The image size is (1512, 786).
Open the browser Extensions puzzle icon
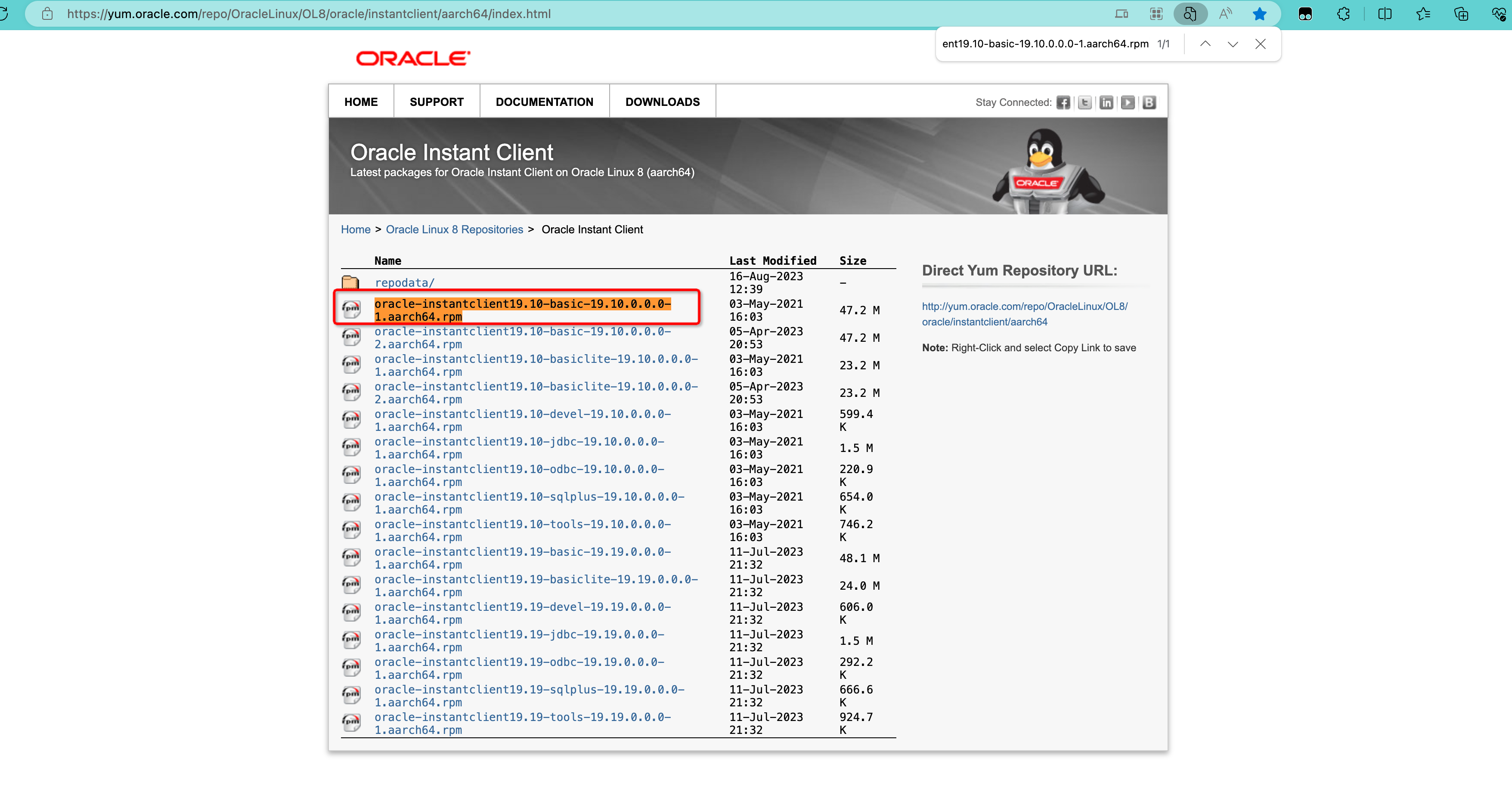(1344, 13)
